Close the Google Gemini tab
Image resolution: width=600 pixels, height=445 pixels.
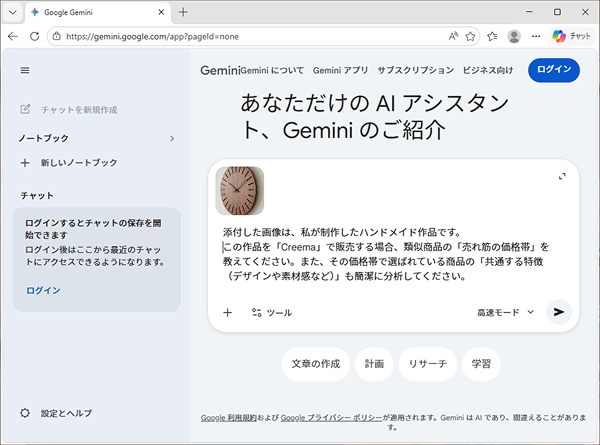161,12
